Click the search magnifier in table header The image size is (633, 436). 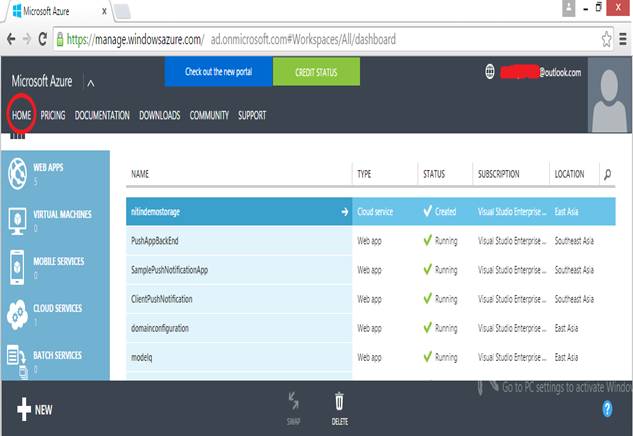(x=607, y=174)
